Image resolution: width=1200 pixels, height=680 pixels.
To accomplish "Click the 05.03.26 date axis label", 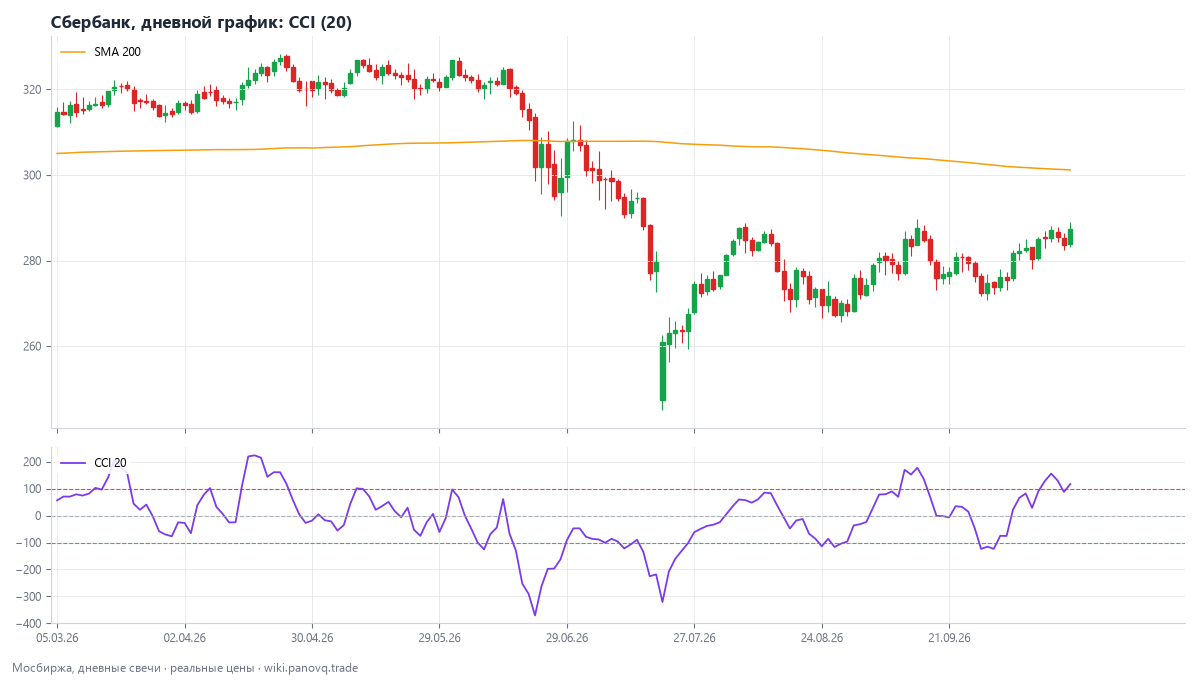I will pos(57,637).
